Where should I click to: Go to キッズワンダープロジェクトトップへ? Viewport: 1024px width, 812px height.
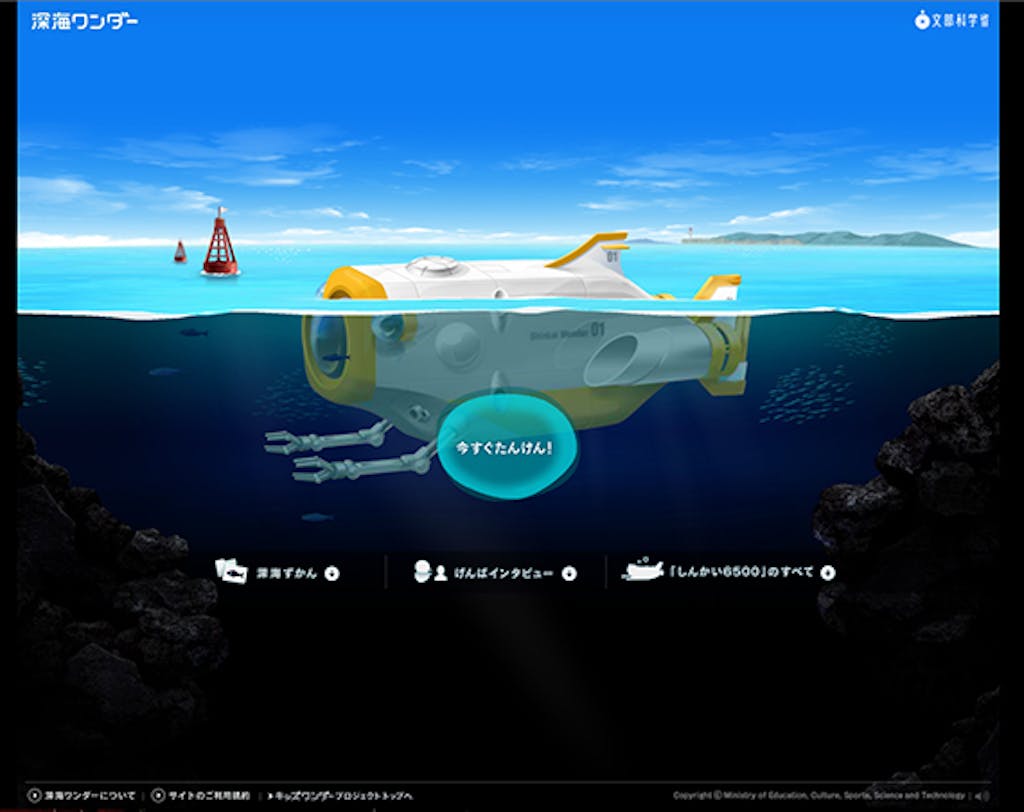tap(340, 796)
